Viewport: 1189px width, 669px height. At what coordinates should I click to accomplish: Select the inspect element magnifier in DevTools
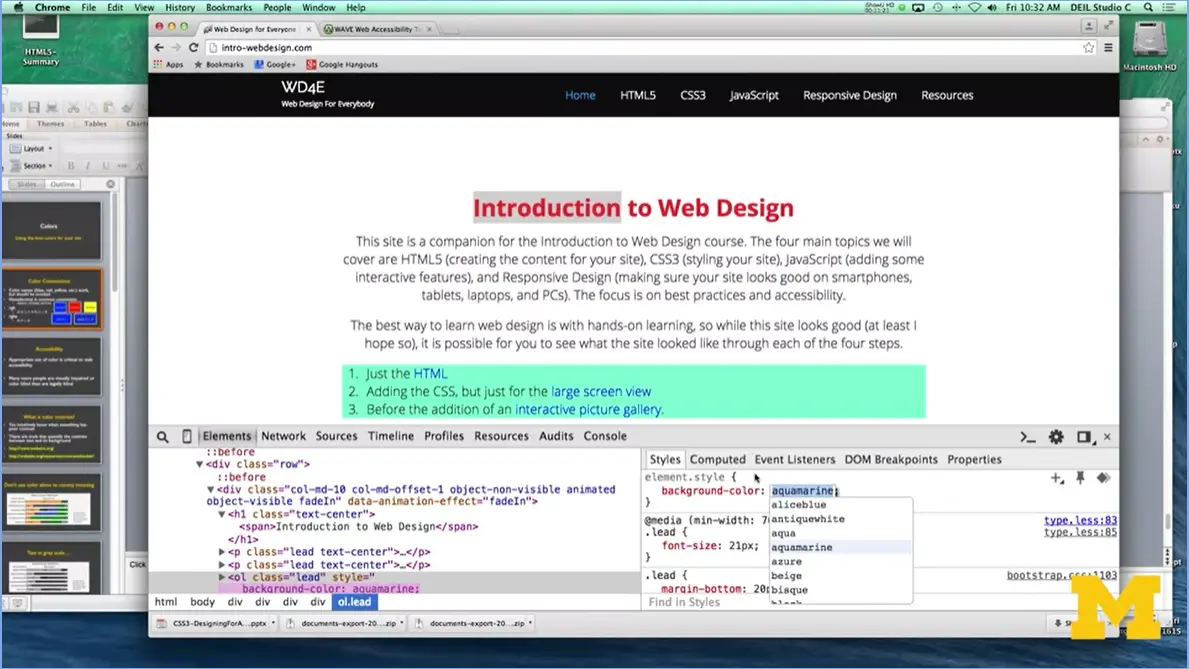point(161,436)
